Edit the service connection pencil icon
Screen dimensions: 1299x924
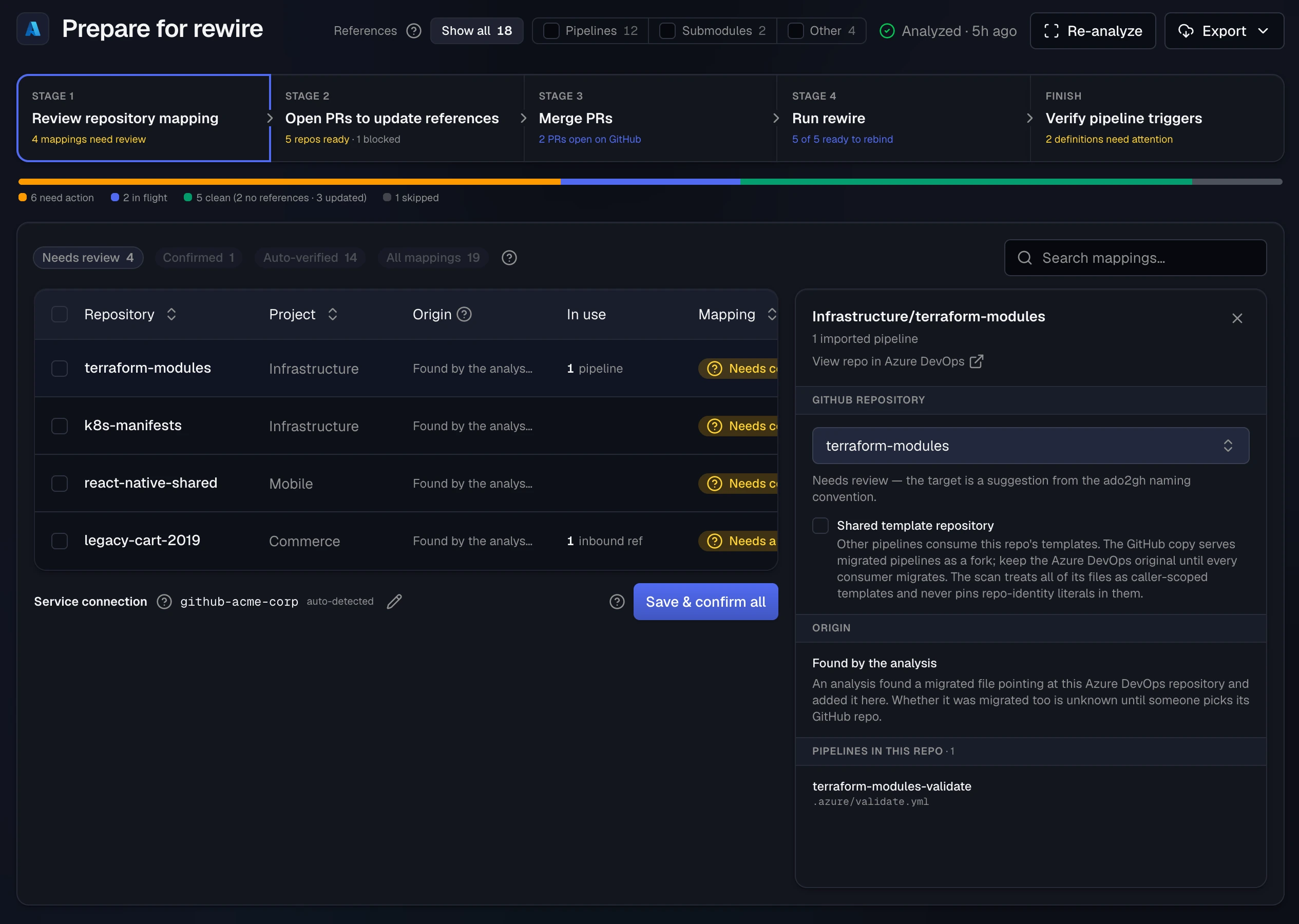[394, 602]
